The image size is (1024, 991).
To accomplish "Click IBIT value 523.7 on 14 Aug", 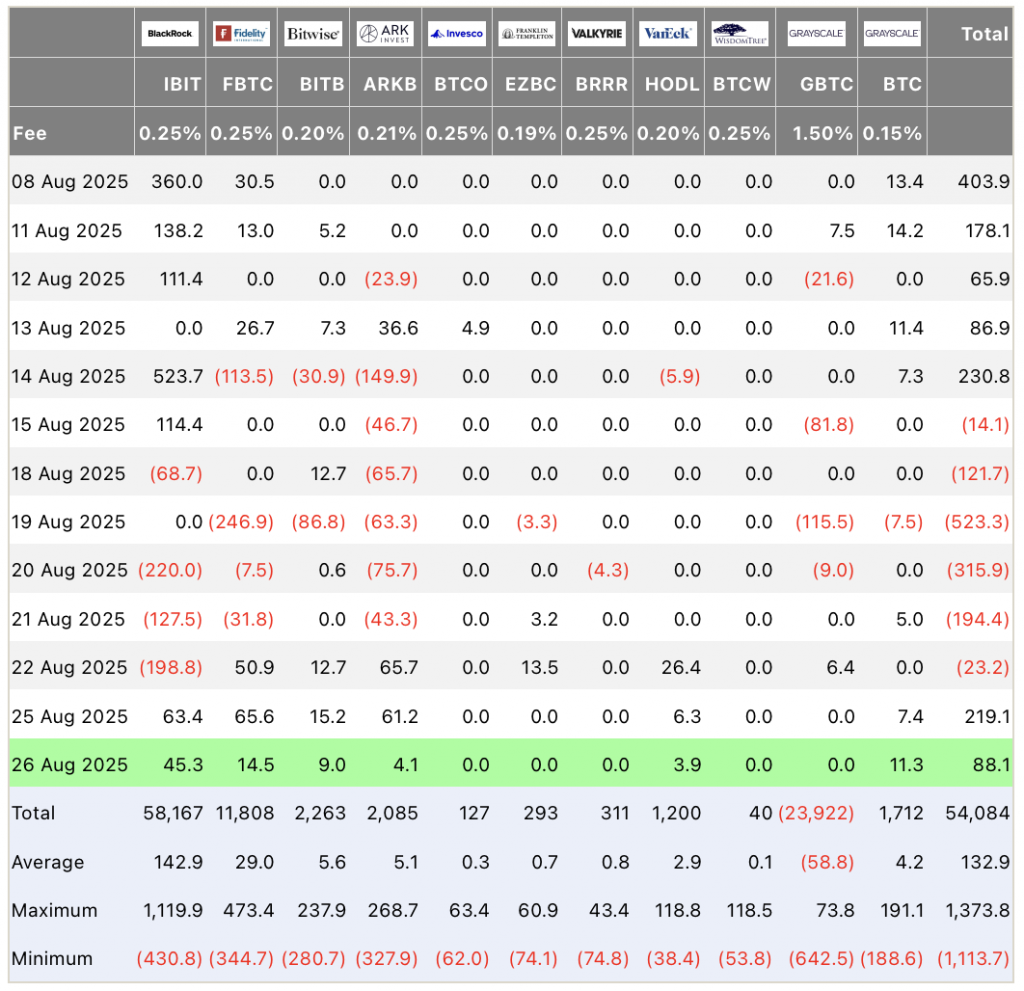I will coord(178,376).
